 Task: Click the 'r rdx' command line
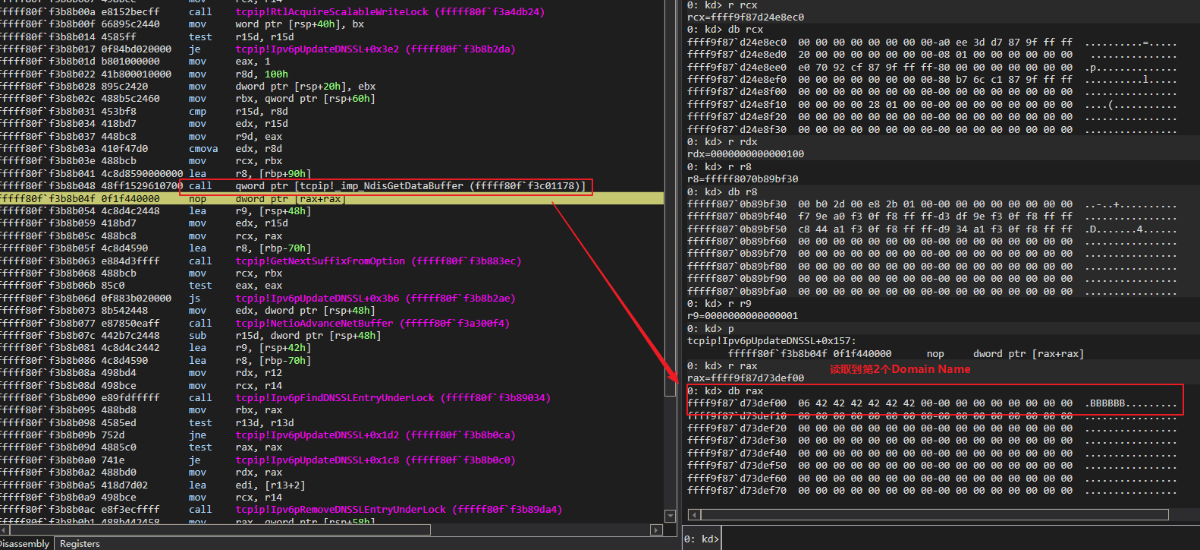pyautogui.click(x=723, y=142)
